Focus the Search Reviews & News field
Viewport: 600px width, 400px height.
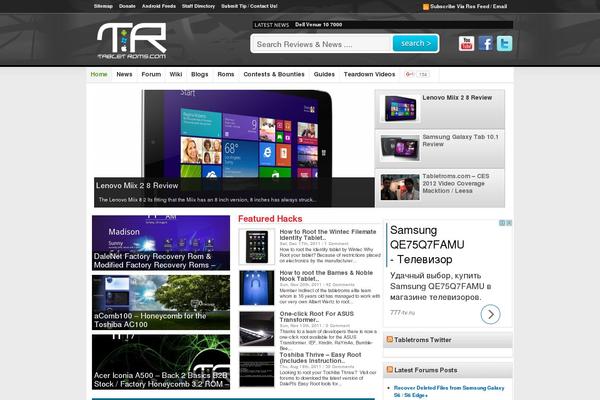(322, 44)
